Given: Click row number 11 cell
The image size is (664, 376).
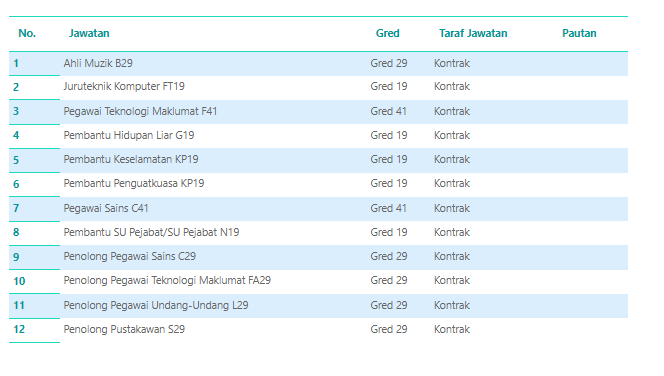Looking at the screenshot, I should 34,306.
